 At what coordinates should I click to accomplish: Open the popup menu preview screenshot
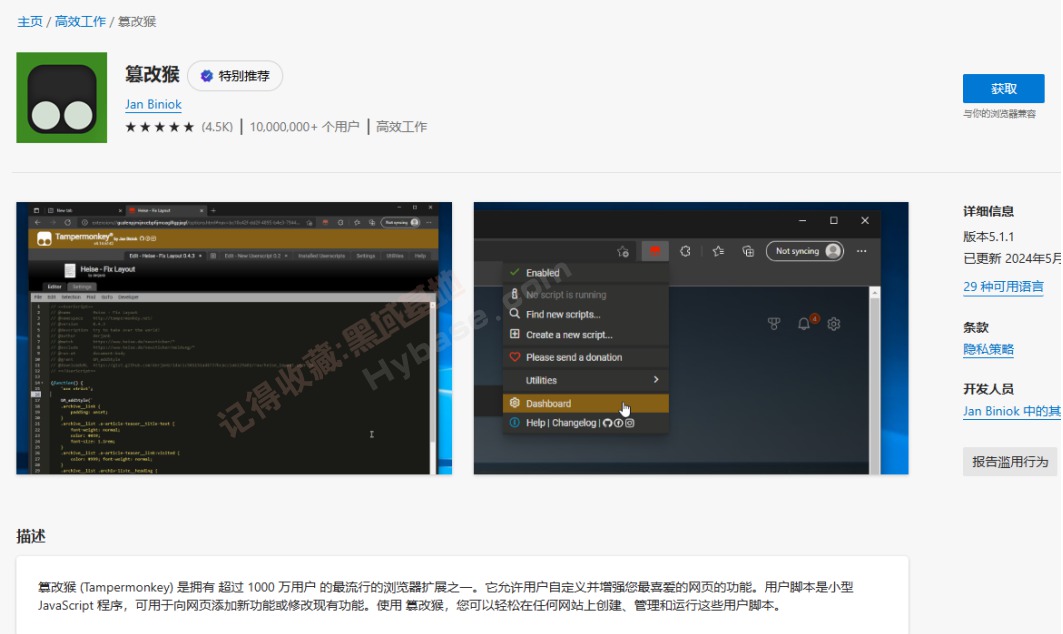point(691,338)
